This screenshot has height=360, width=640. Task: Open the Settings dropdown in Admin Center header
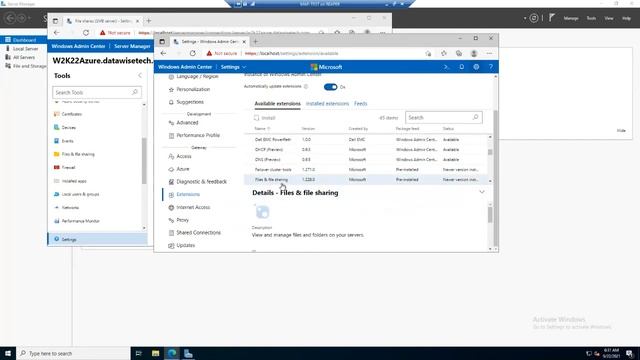(233, 67)
